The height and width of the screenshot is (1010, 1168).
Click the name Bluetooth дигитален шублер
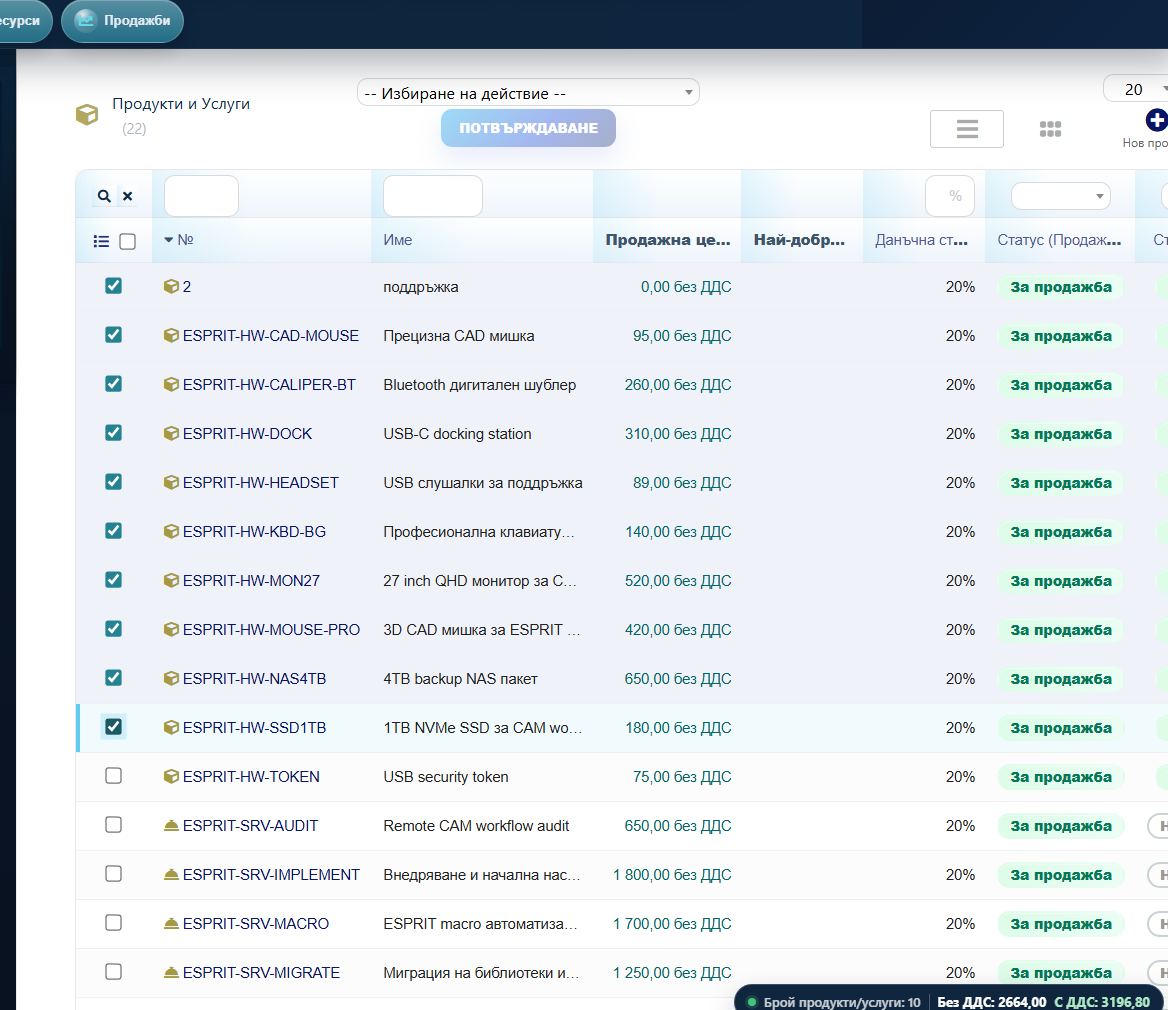[480, 385]
